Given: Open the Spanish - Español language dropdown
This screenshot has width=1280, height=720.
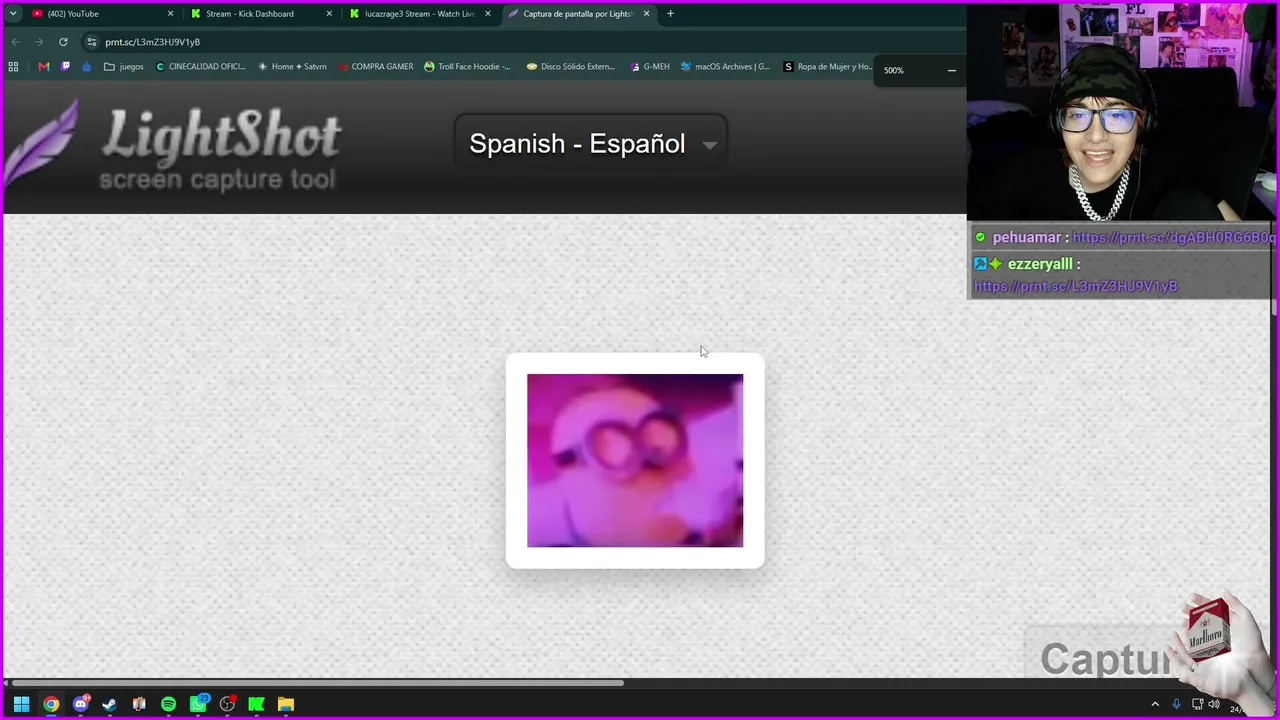Looking at the screenshot, I should tap(591, 144).
